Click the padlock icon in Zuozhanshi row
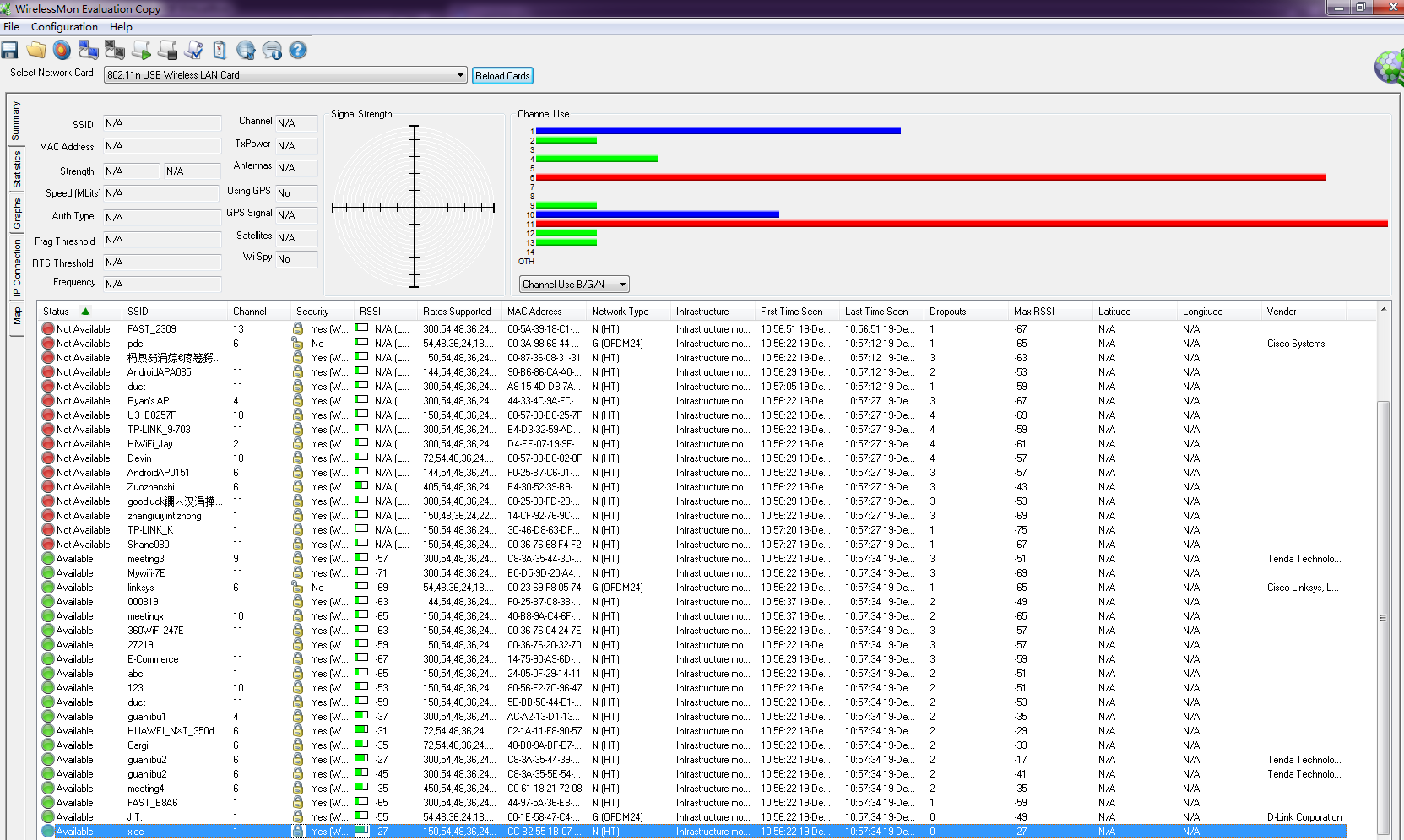Screen dimensions: 1404x840 pyautogui.click(x=297, y=486)
